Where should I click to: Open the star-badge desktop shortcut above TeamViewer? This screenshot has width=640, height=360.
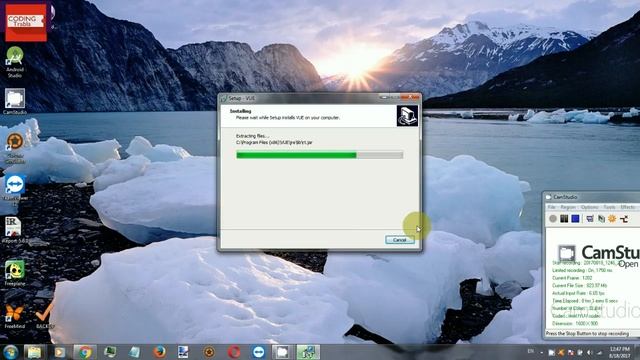point(15,148)
